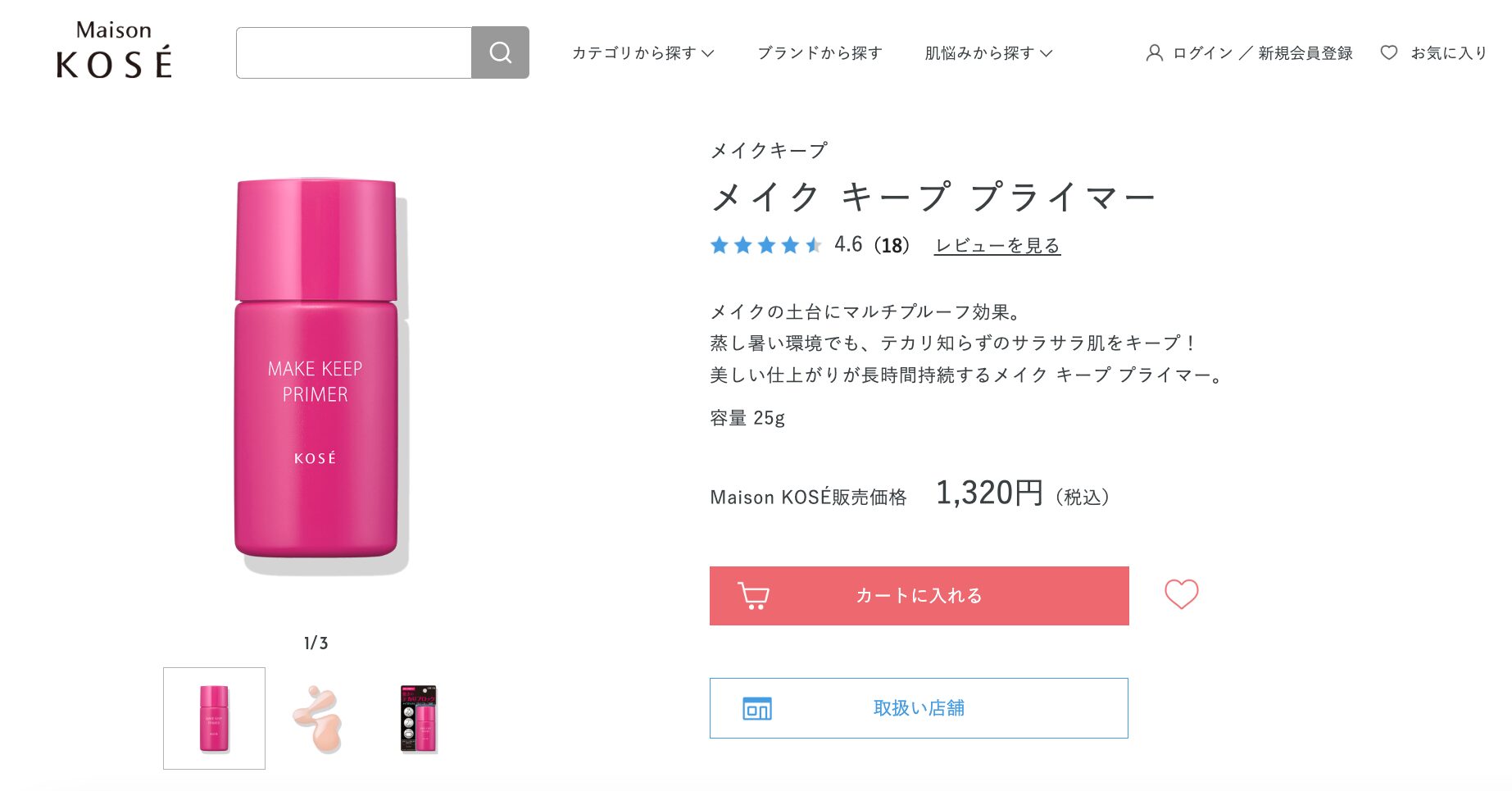Open the お気に入り favorites link
This screenshot has height=791, width=1512.
coord(1448,53)
